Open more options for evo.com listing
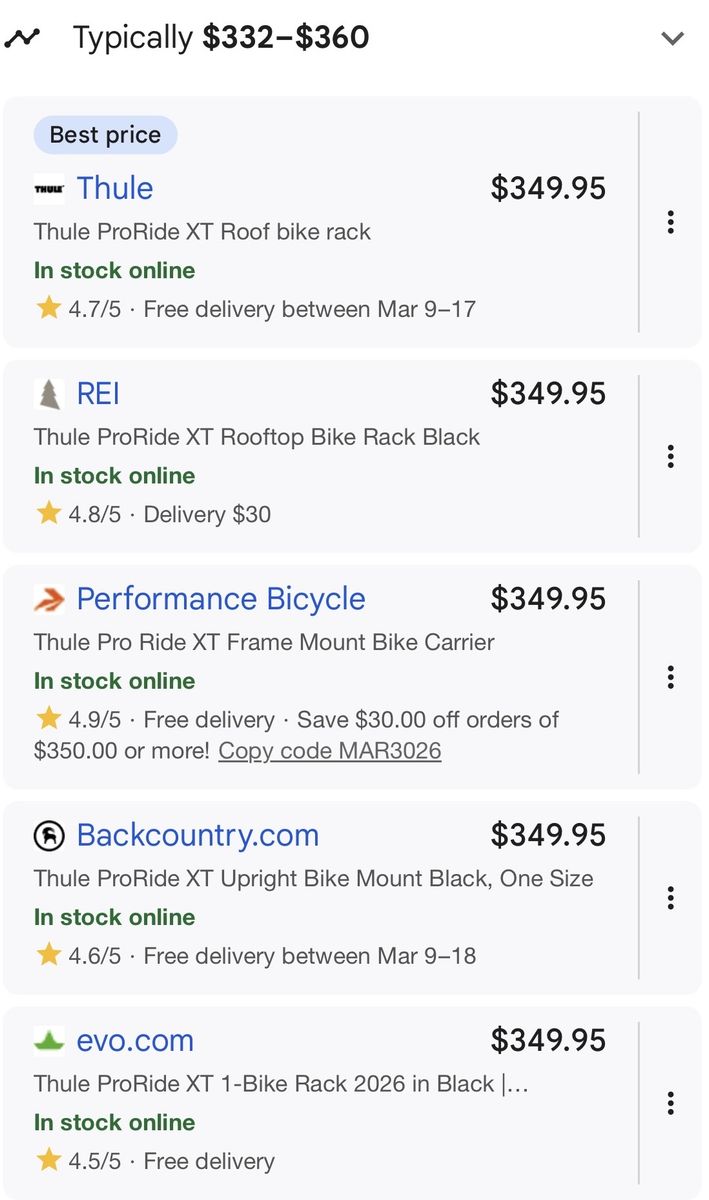Viewport: 709px width, 1200px height. pyautogui.click(x=670, y=1103)
